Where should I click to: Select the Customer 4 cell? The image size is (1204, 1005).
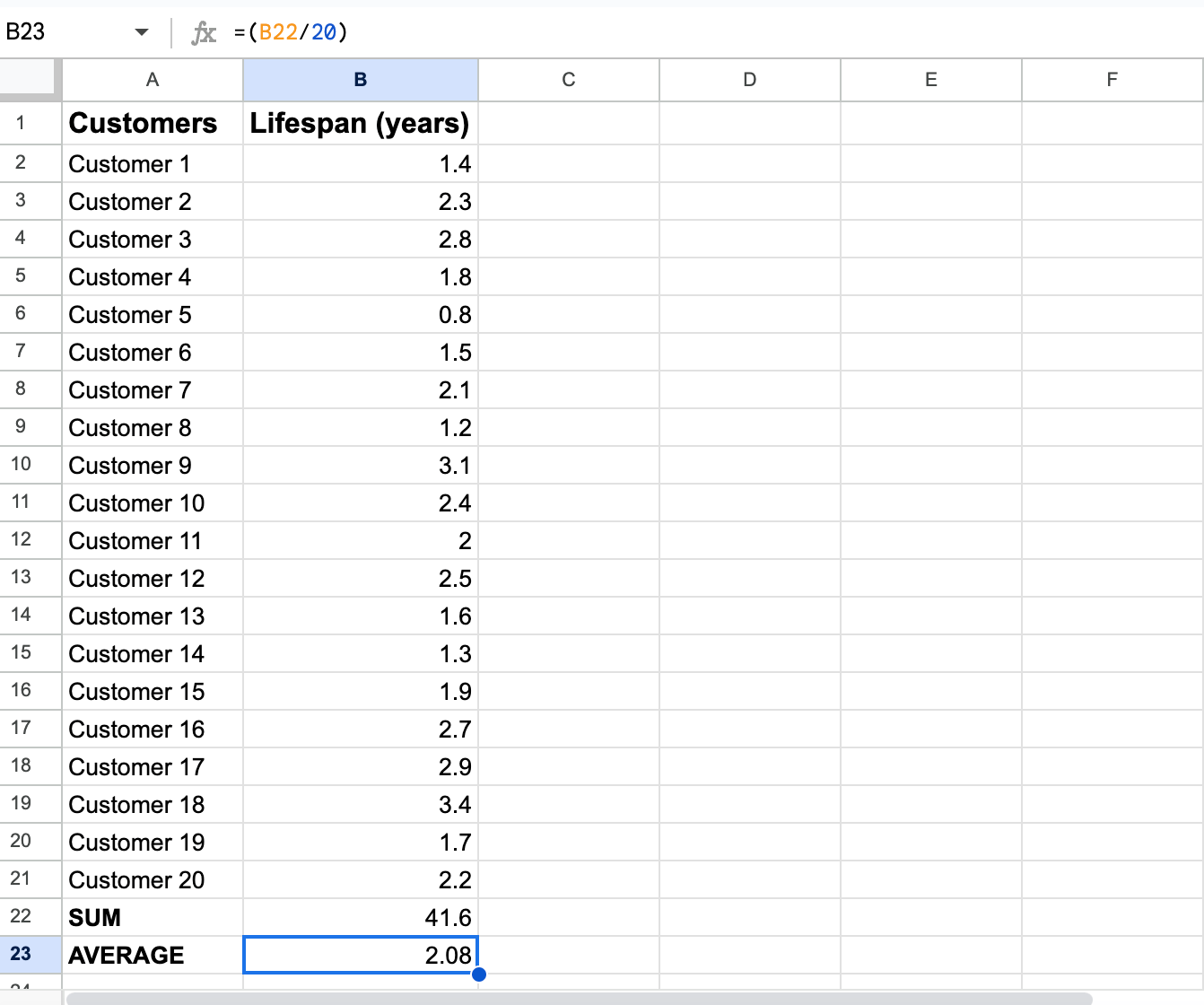tap(153, 277)
